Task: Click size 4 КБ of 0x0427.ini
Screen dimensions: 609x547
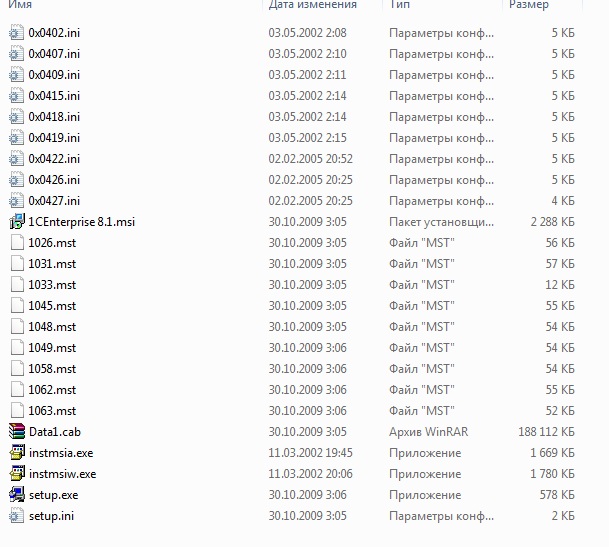Action: (563, 200)
